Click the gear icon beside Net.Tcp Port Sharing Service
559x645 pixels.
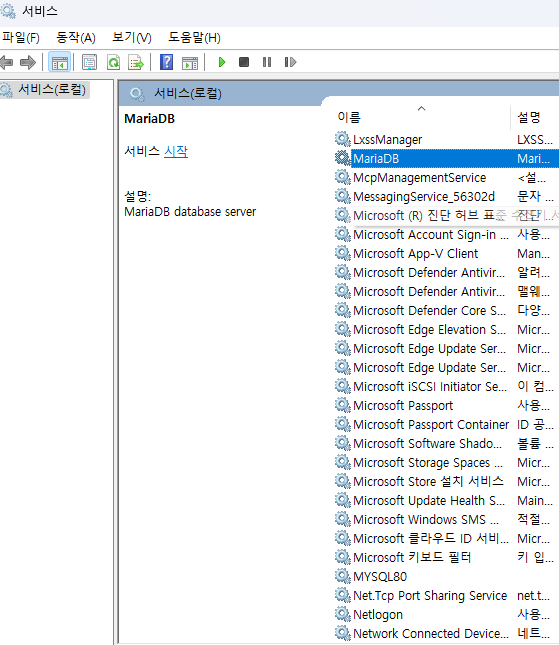pyautogui.click(x=342, y=595)
